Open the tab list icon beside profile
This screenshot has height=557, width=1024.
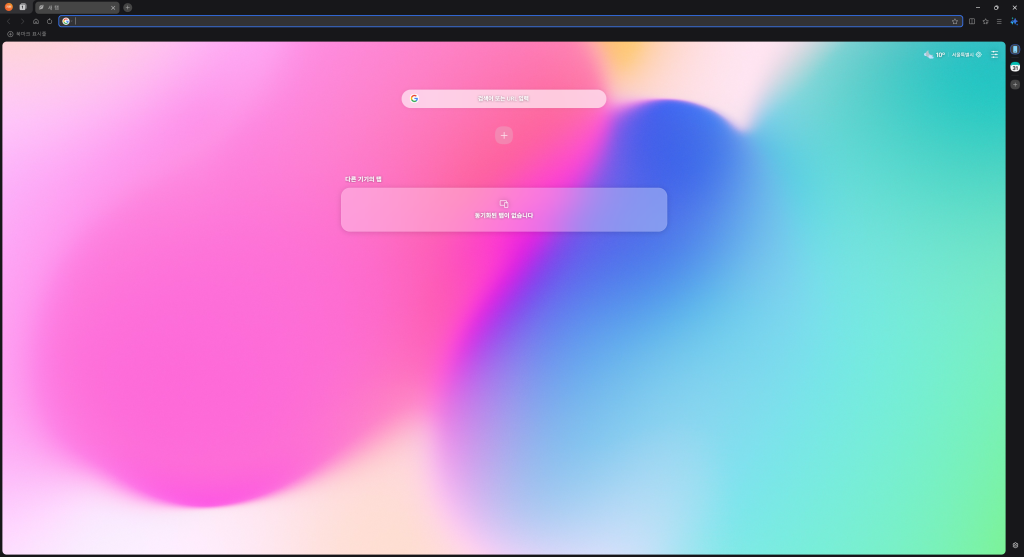pos(23,7)
